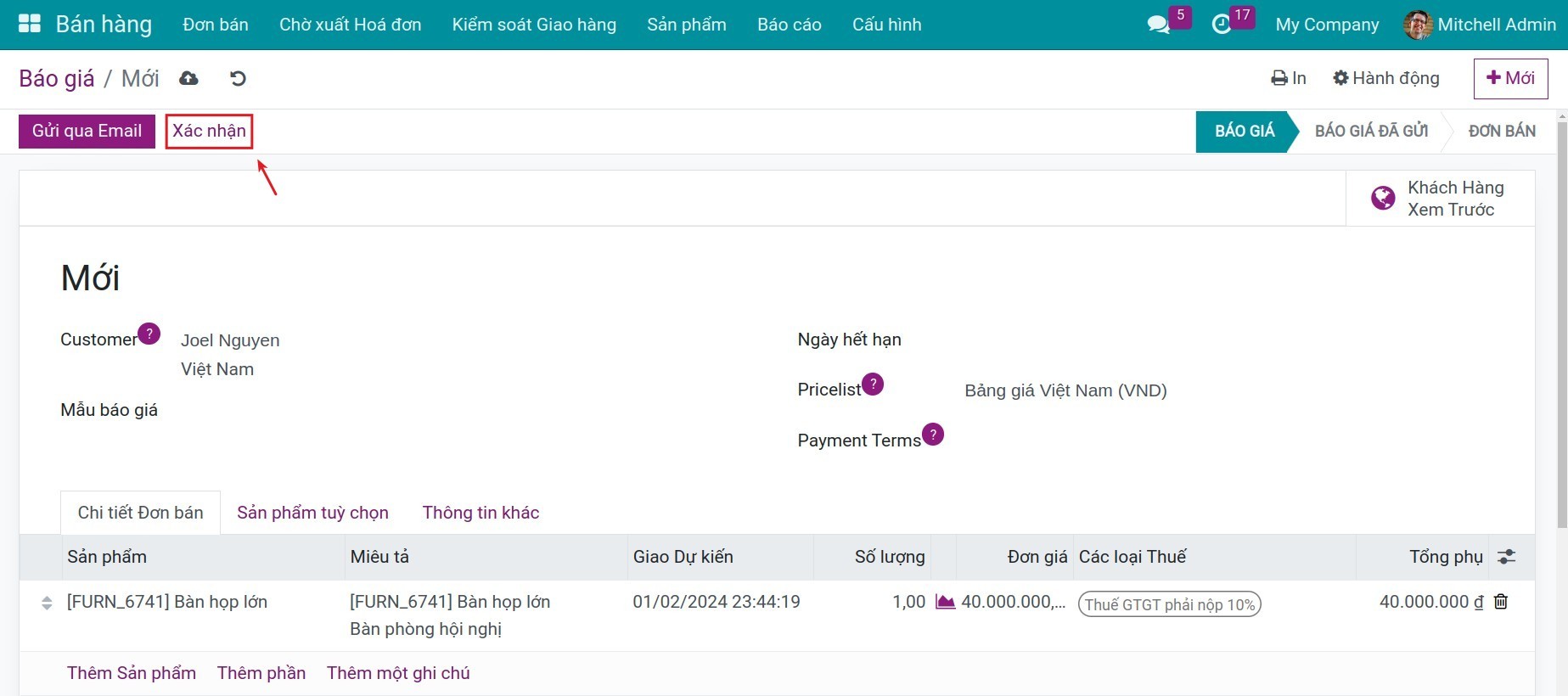Image resolution: width=1568 pixels, height=696 pixels.
Task: Switch to the Sản phẩm tuỳ chọn tab
Action: [x=312, y=513]
